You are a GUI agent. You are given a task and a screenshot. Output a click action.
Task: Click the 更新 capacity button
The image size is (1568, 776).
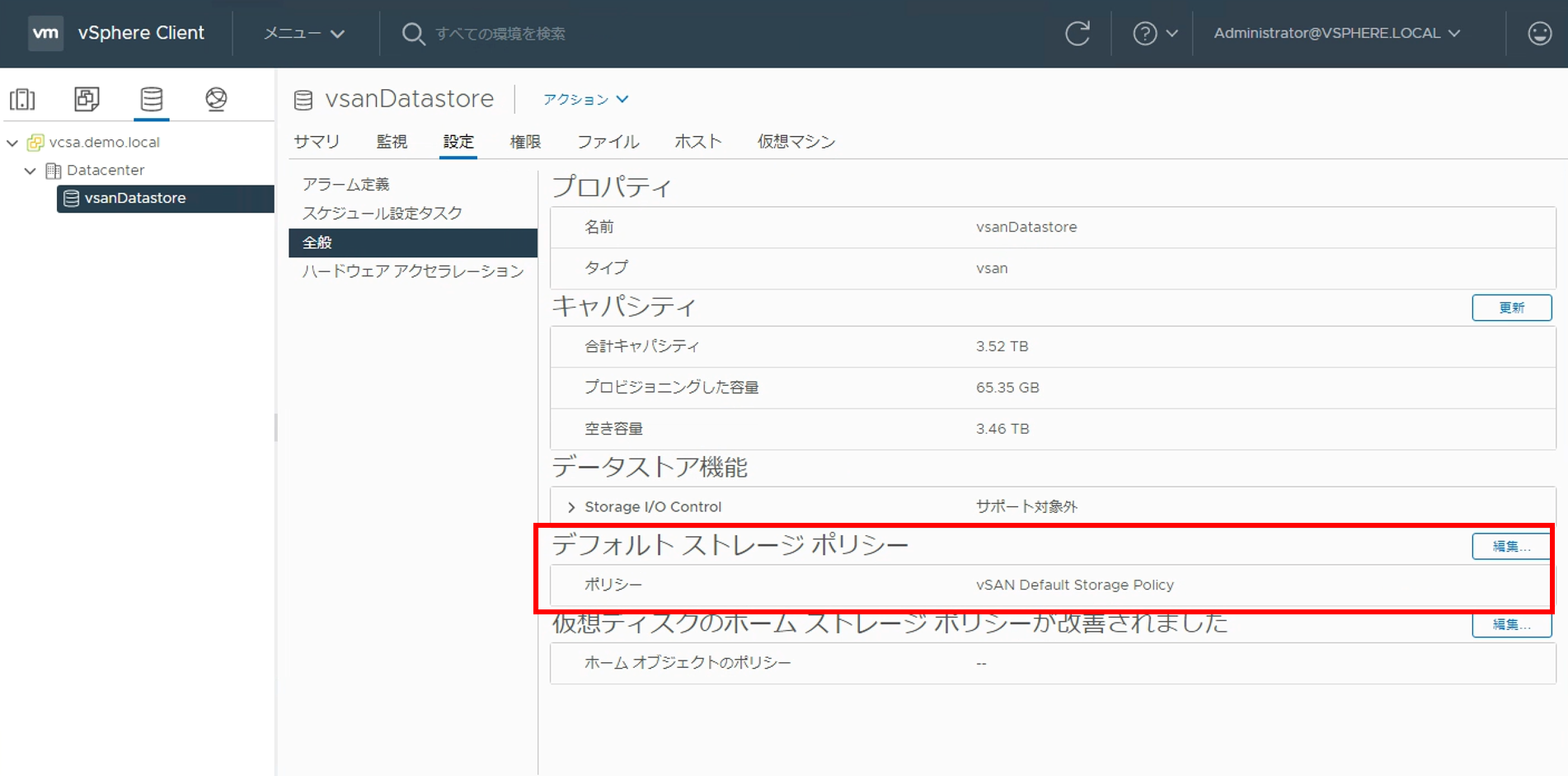coord(1512,308)
